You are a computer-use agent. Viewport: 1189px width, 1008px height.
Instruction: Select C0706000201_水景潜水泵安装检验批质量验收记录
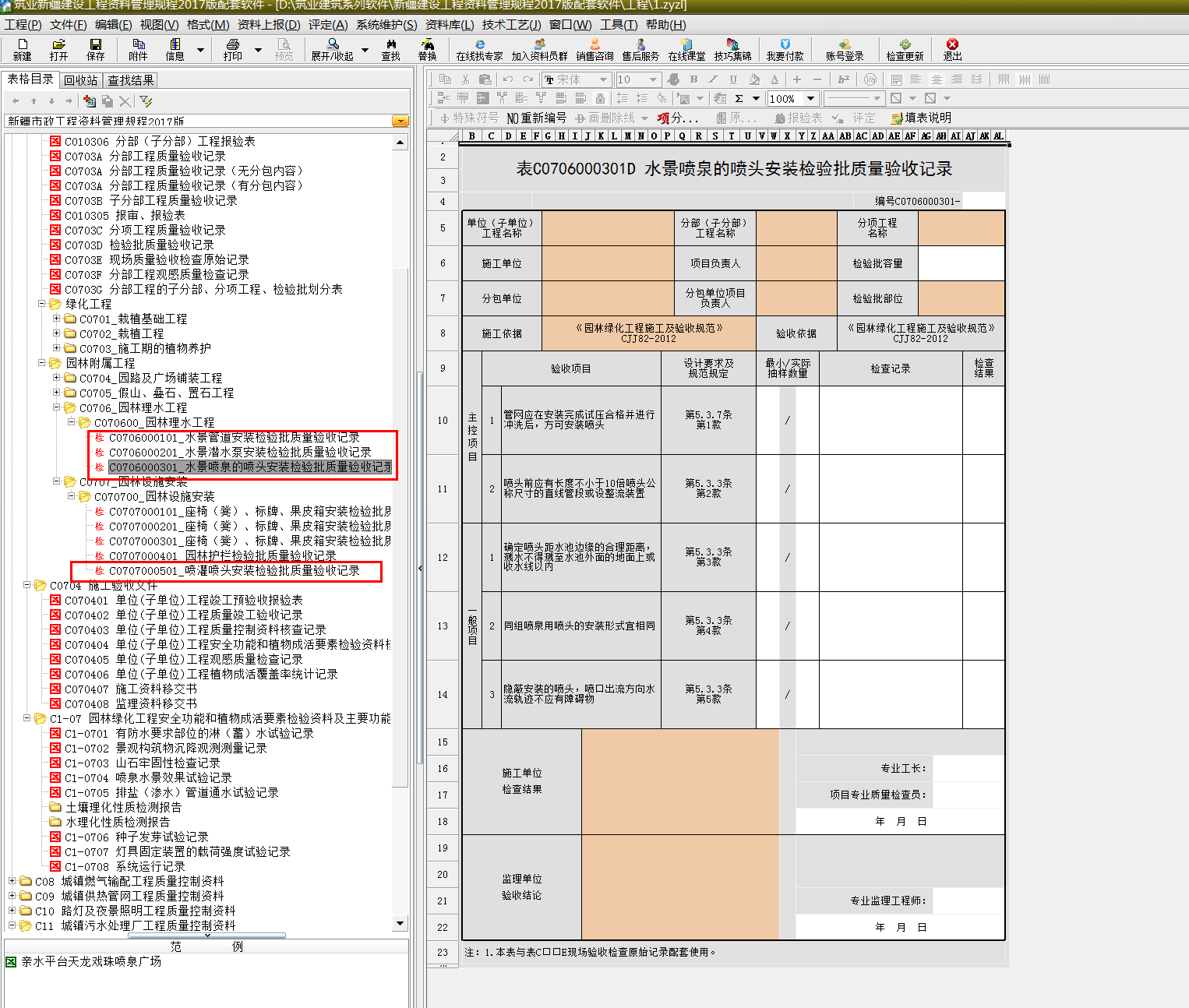point(240,453)
